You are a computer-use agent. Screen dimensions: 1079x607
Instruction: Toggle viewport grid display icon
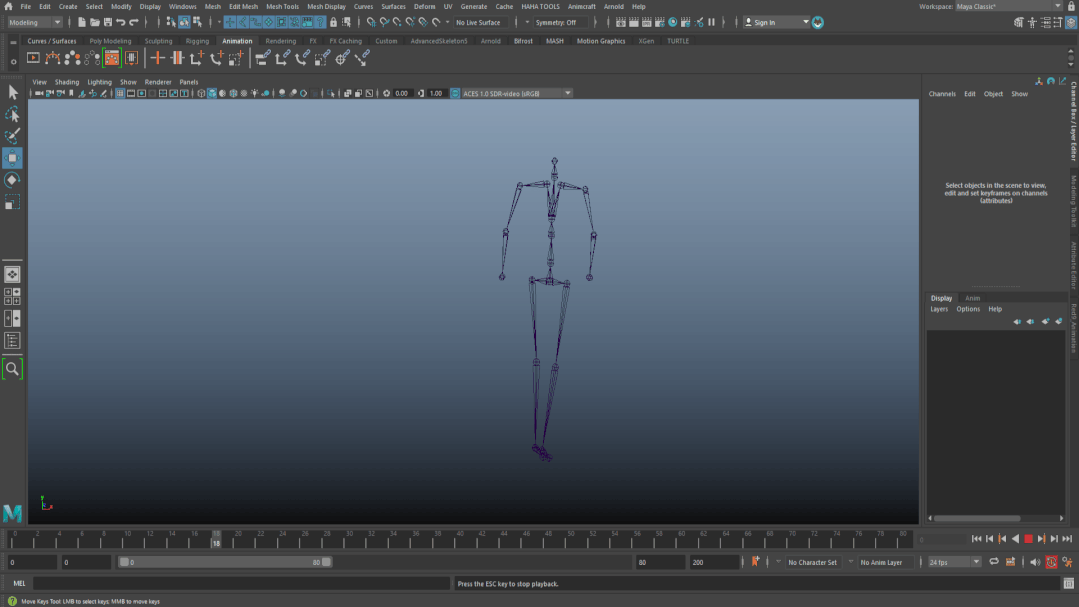[120, 93]
